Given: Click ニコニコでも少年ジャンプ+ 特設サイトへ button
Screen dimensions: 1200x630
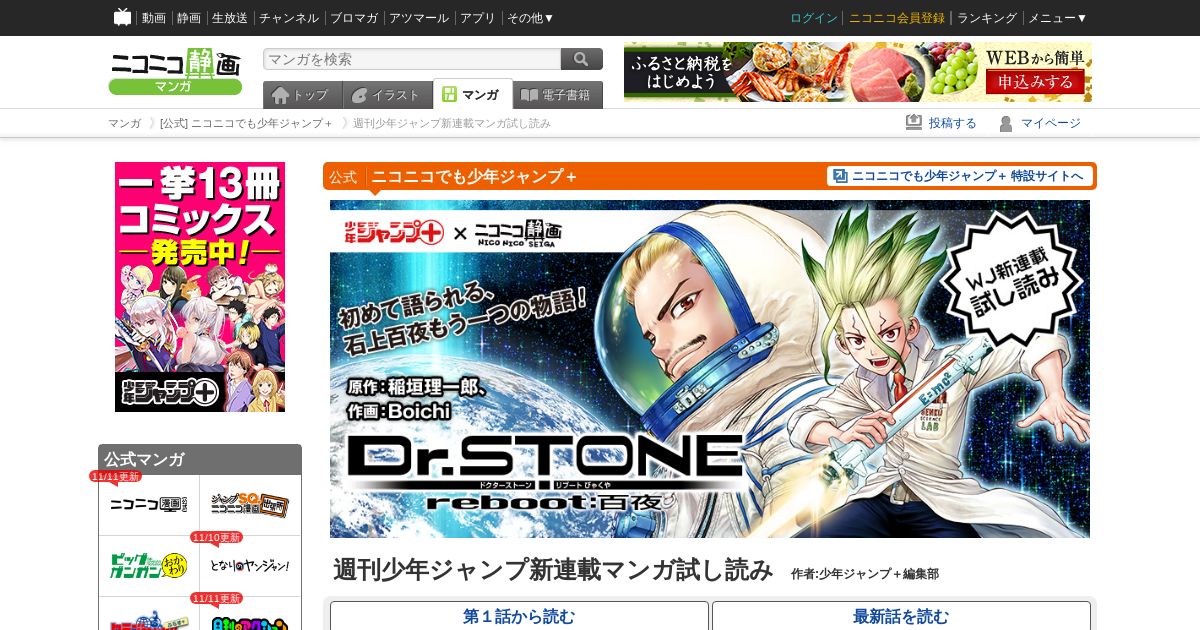Looking at the screenshot, I should pyautogui.click(x=960, y=176).
